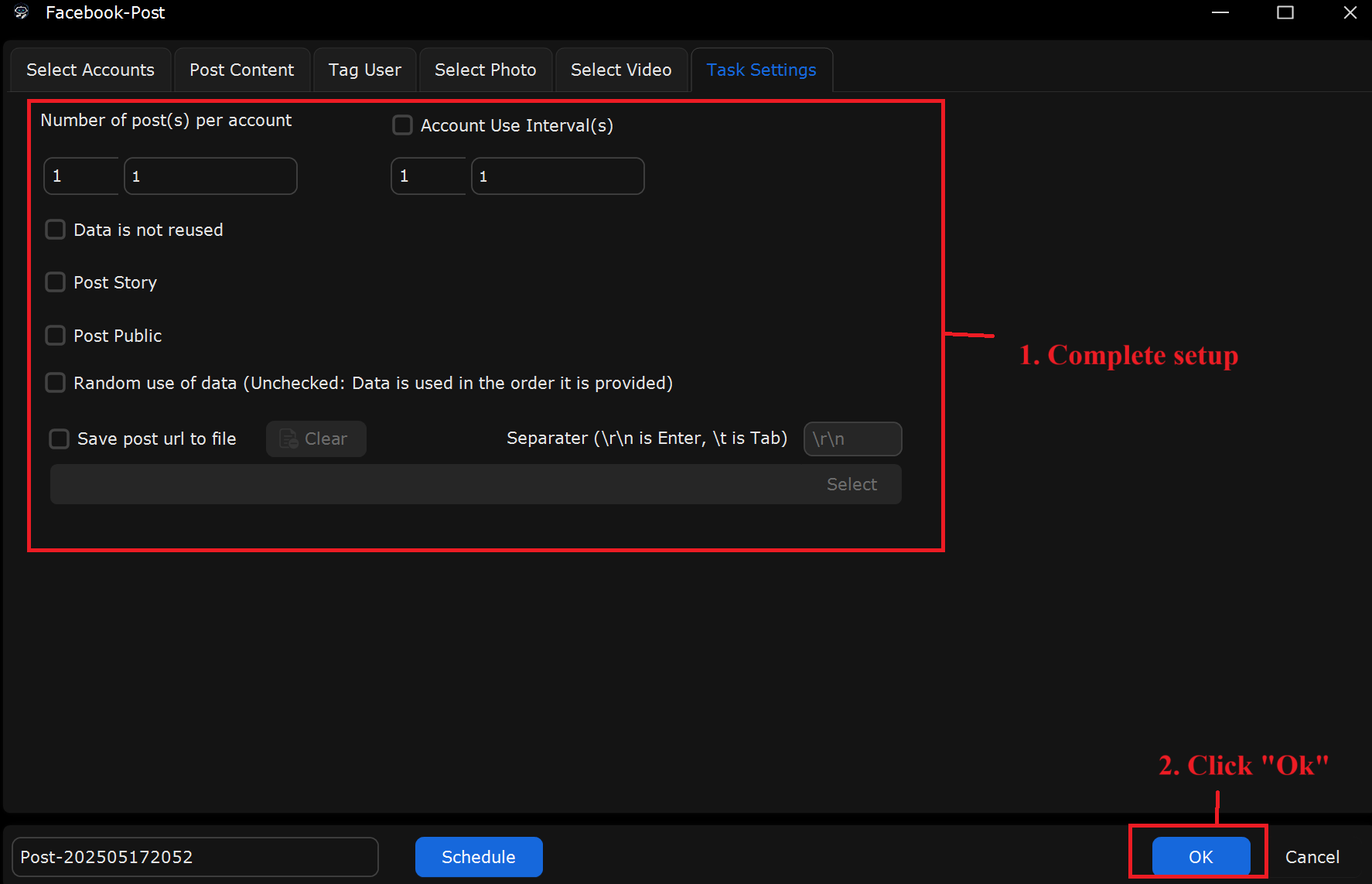Open the Select Video tab
The image size is (1372, 884).
pos(620,70)
